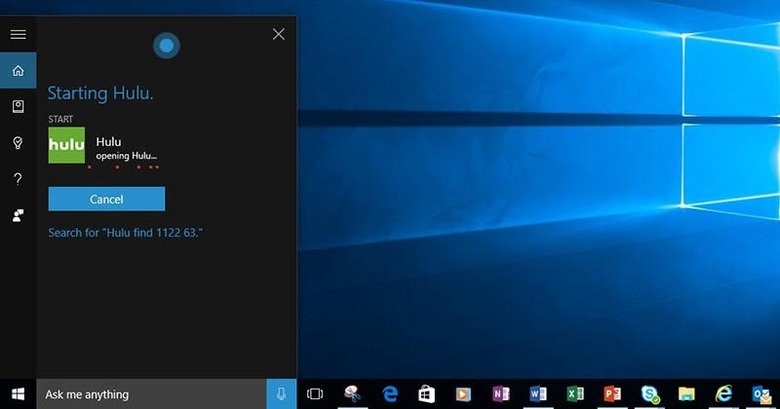Open the Windows Store taskbar icon
This screenshot has width=780, height=409.
(426, 394)
